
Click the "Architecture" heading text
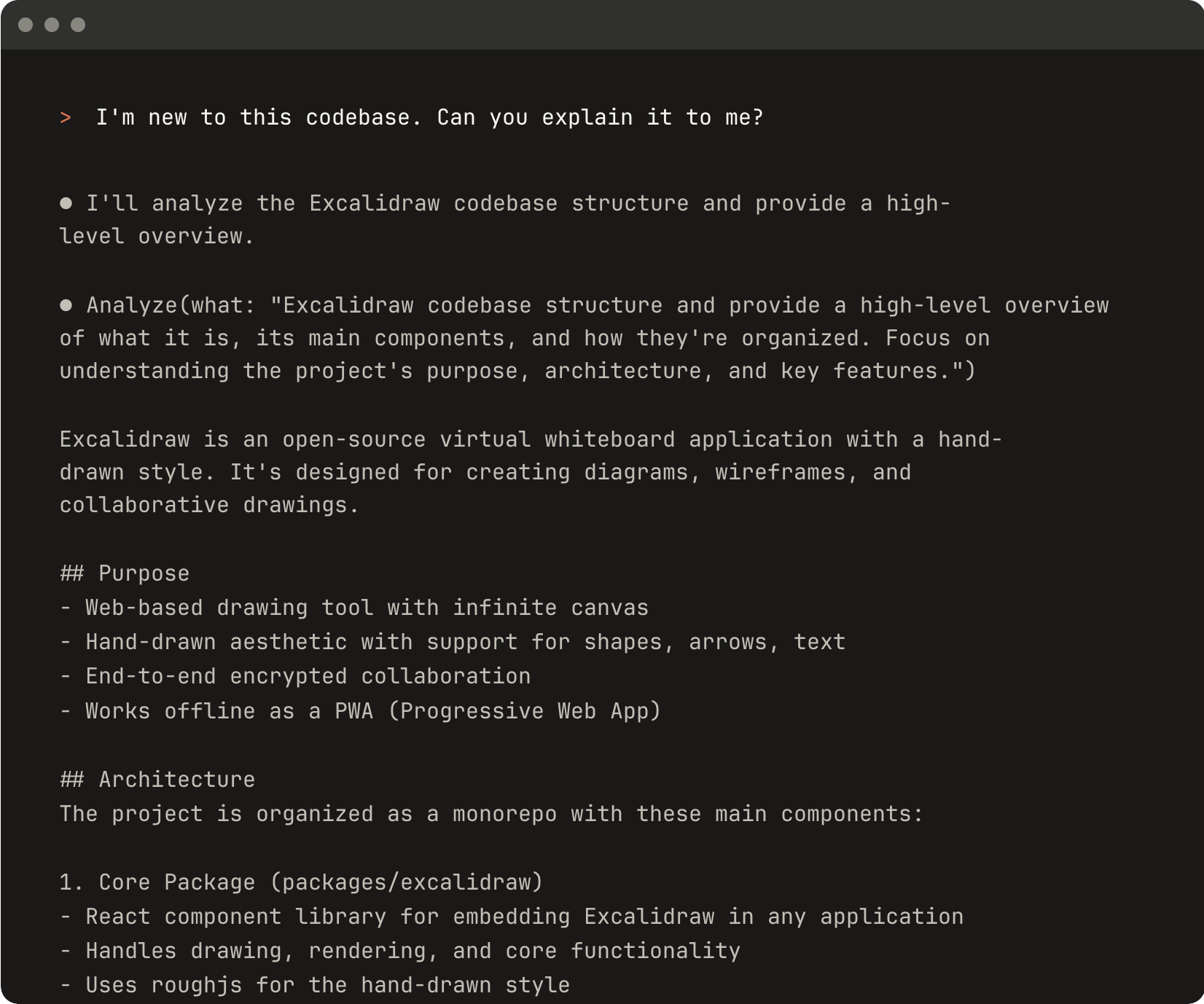point(177,780)
